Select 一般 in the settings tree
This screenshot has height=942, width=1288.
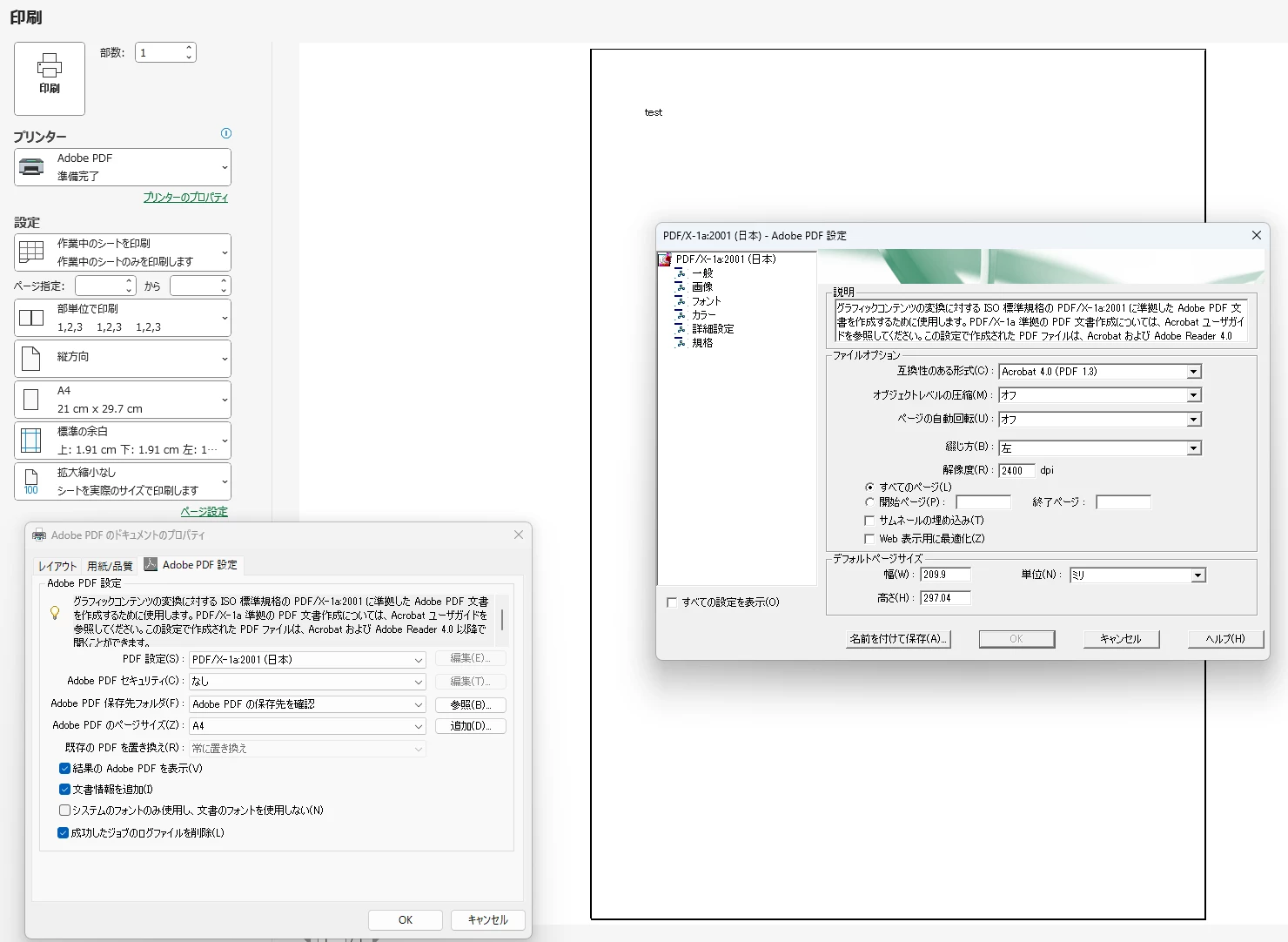pos(702,273)
